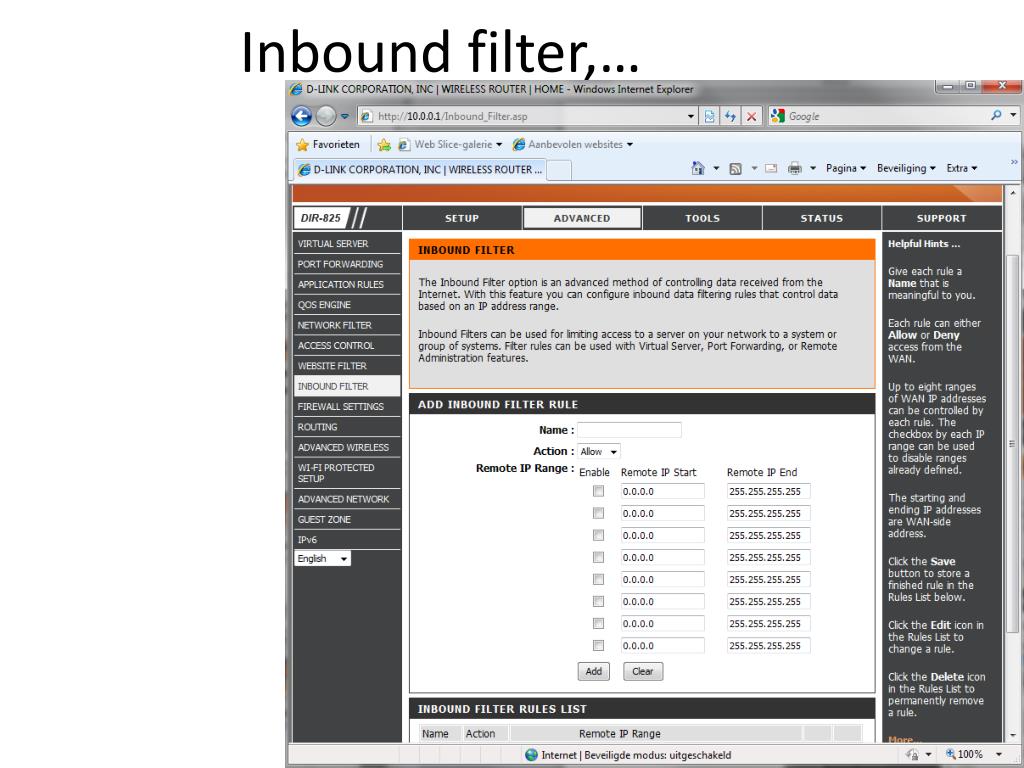Click the Name input field
The image size is (1024, 768).
click(x=630, y=430)
